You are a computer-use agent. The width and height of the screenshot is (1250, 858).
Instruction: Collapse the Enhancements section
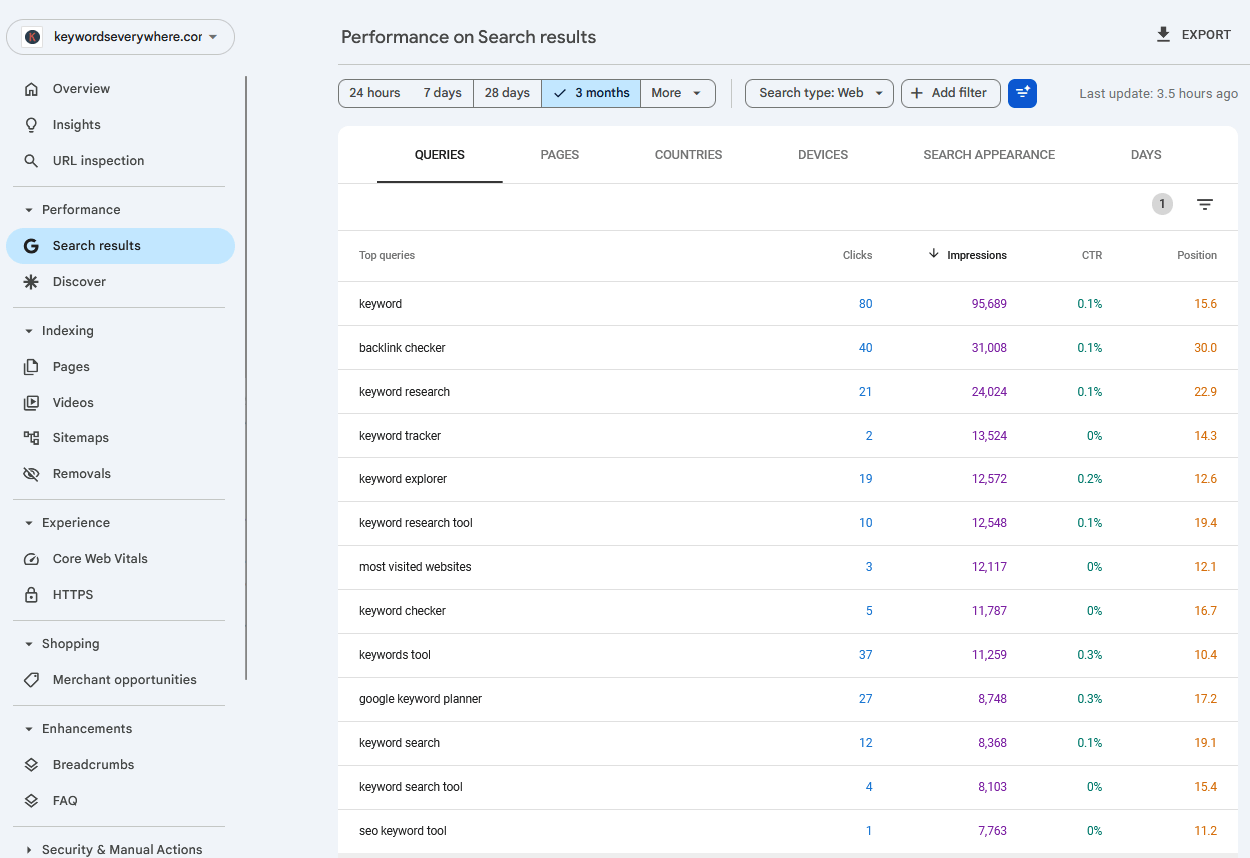(x=29, y=729)
